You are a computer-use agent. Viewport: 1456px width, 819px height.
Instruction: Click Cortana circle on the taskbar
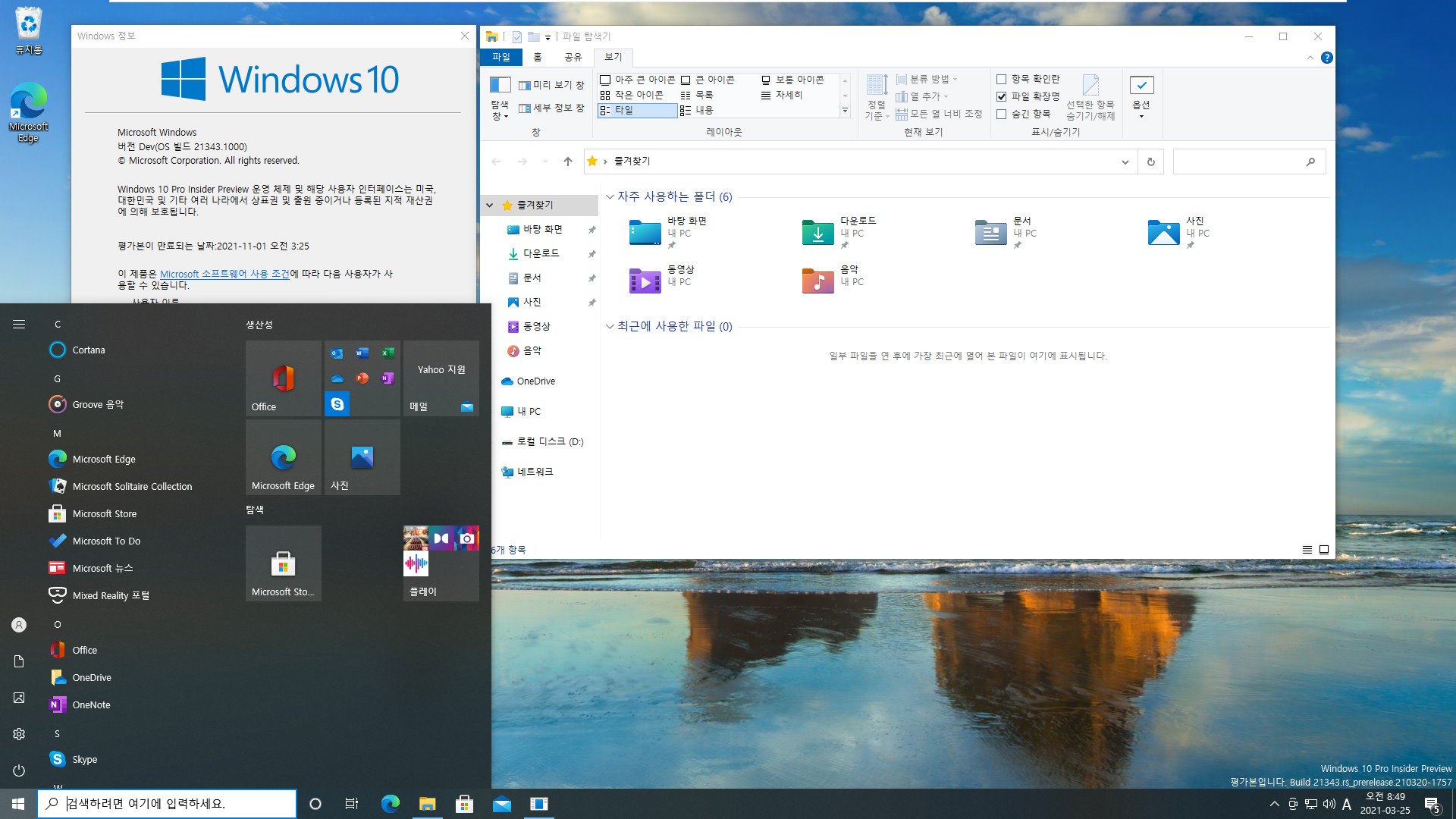click(315, 804)
